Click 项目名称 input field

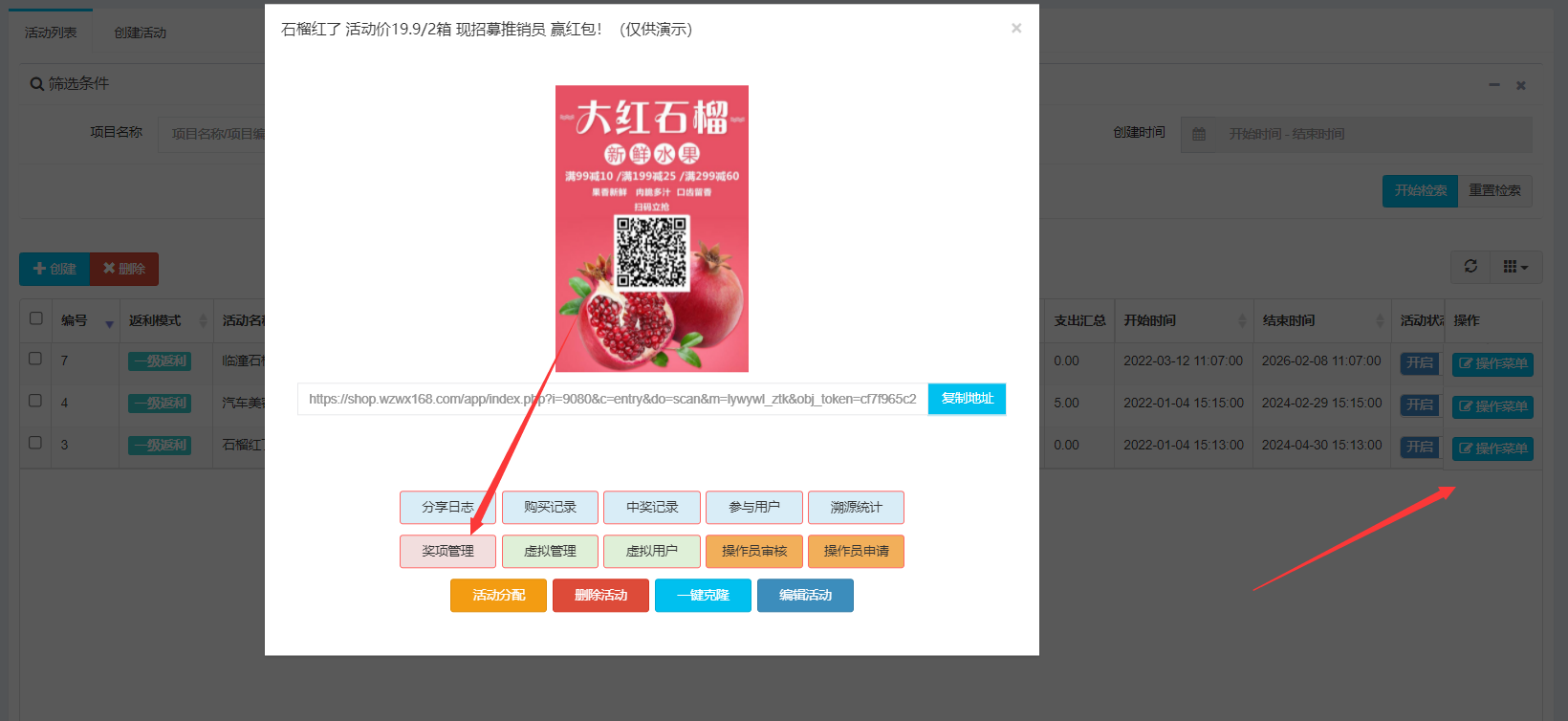pyautogui.click(x=212, y=134)
